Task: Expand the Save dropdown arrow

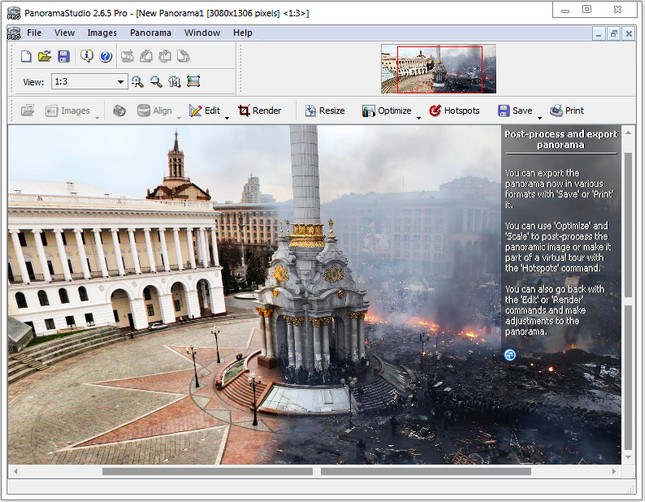Action: tap(539, 117)
